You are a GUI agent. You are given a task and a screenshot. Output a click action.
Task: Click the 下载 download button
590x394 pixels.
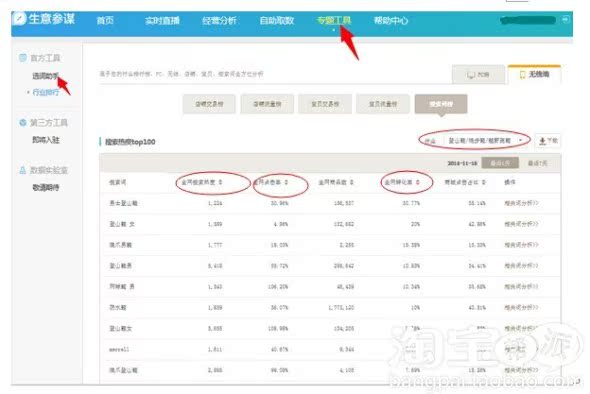tap(548, 141)
